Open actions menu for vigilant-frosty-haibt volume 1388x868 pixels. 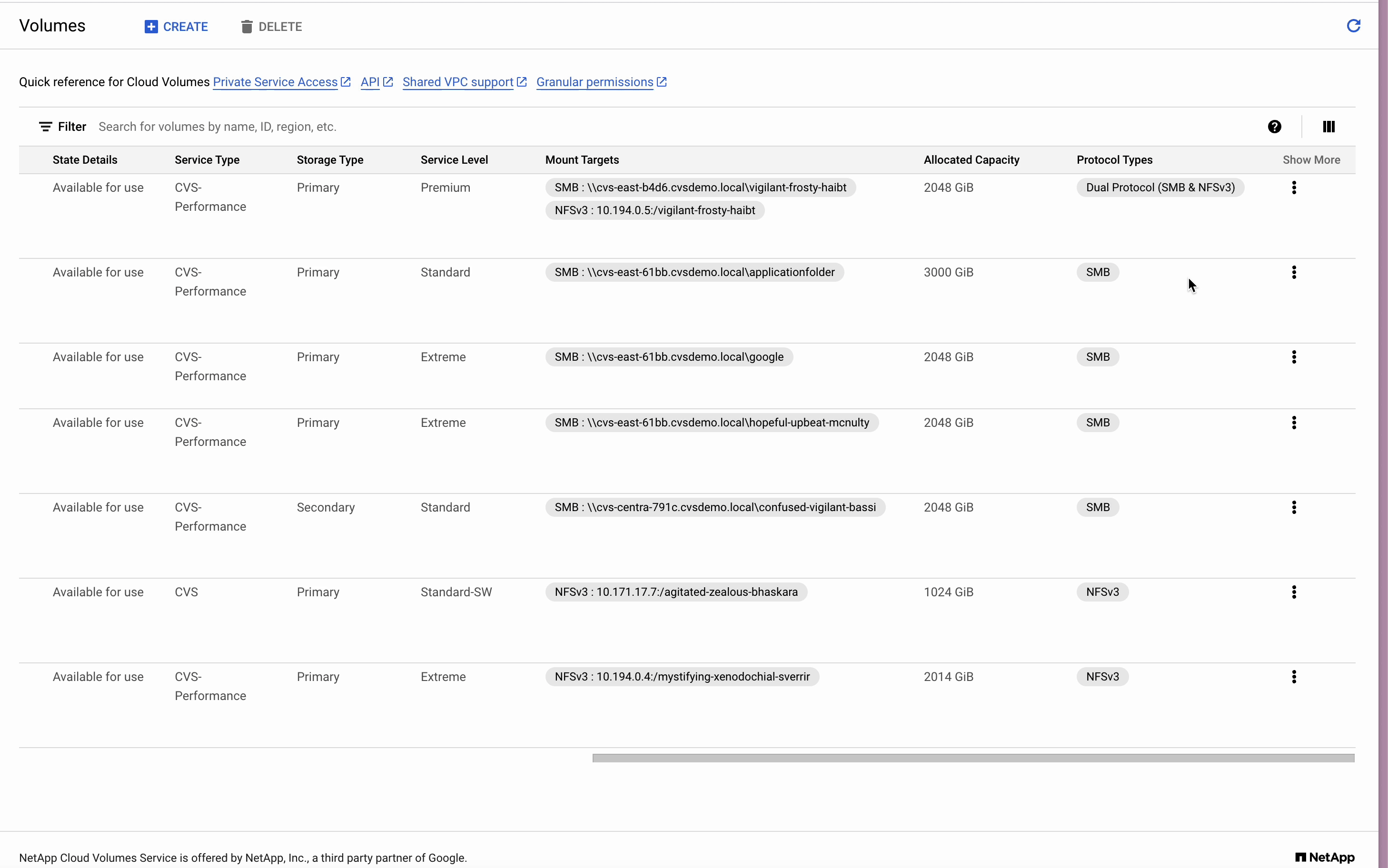(x=1293, y=187)
